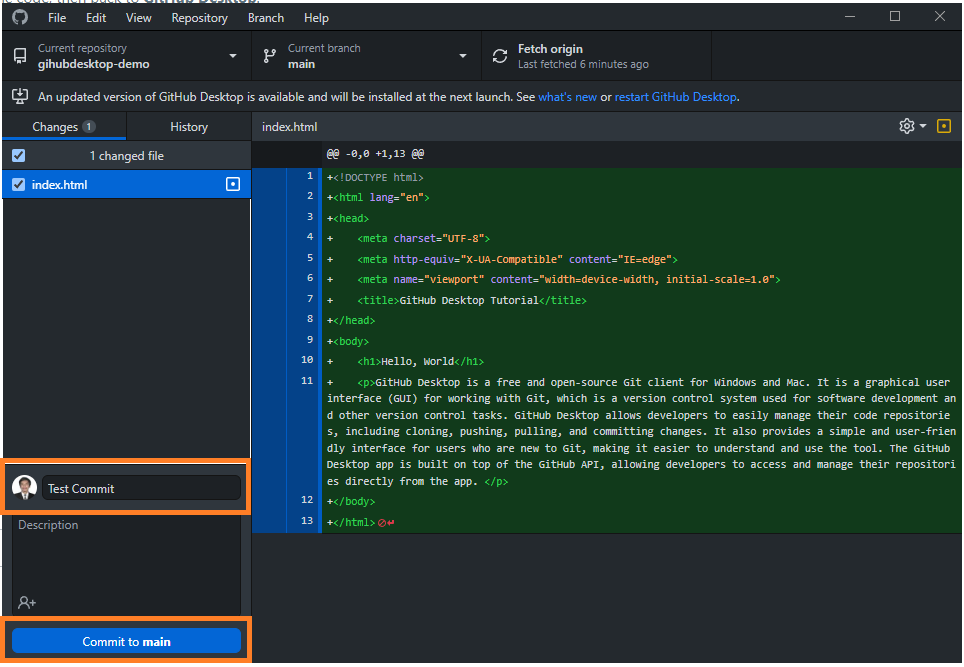Click the user avatar next to commit summary
964x667 pixels.
click(x=25, y=488)
